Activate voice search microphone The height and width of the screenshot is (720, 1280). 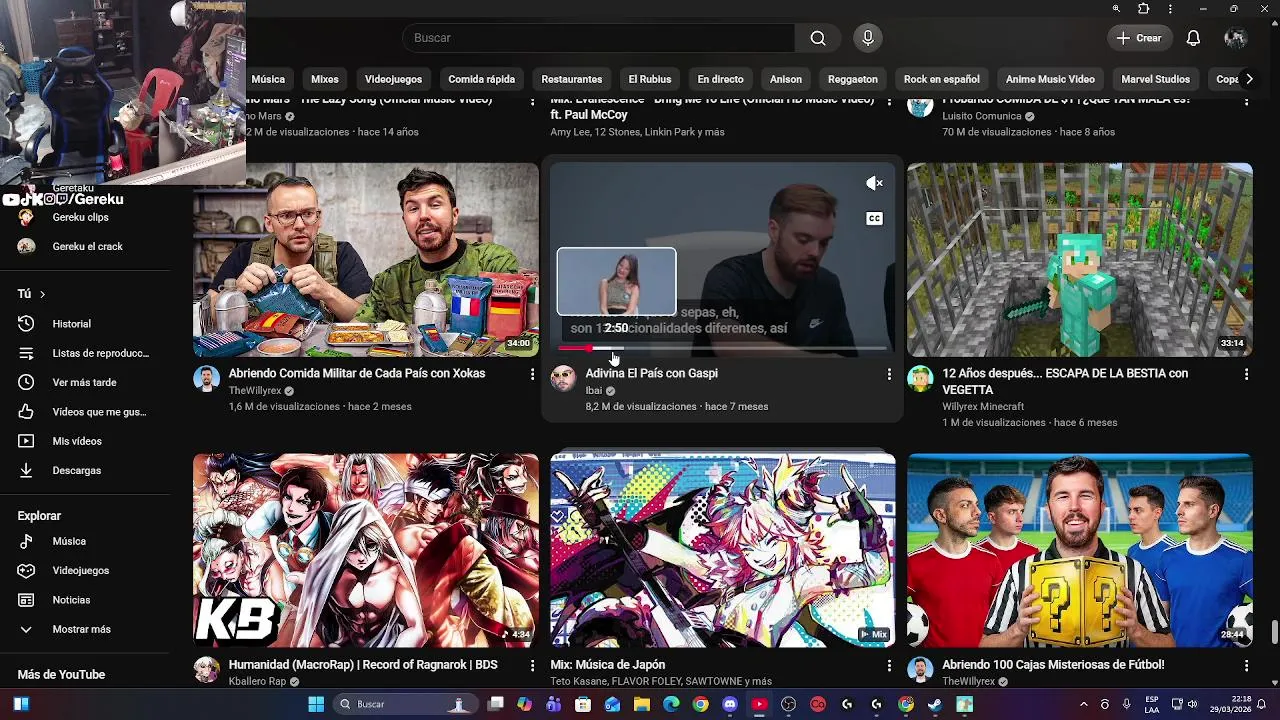coord(868,38)
